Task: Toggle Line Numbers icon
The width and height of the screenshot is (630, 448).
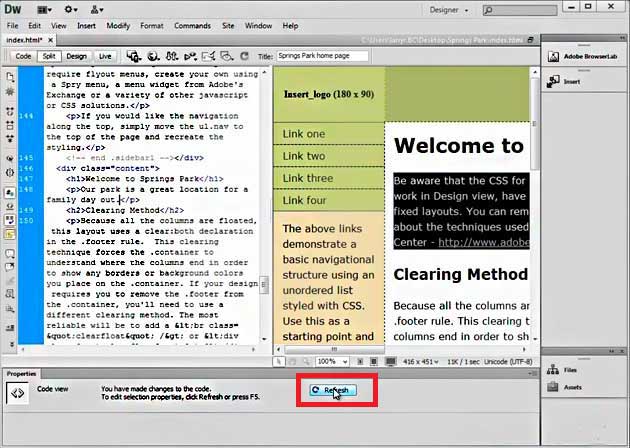Action: tap(10, 193)
